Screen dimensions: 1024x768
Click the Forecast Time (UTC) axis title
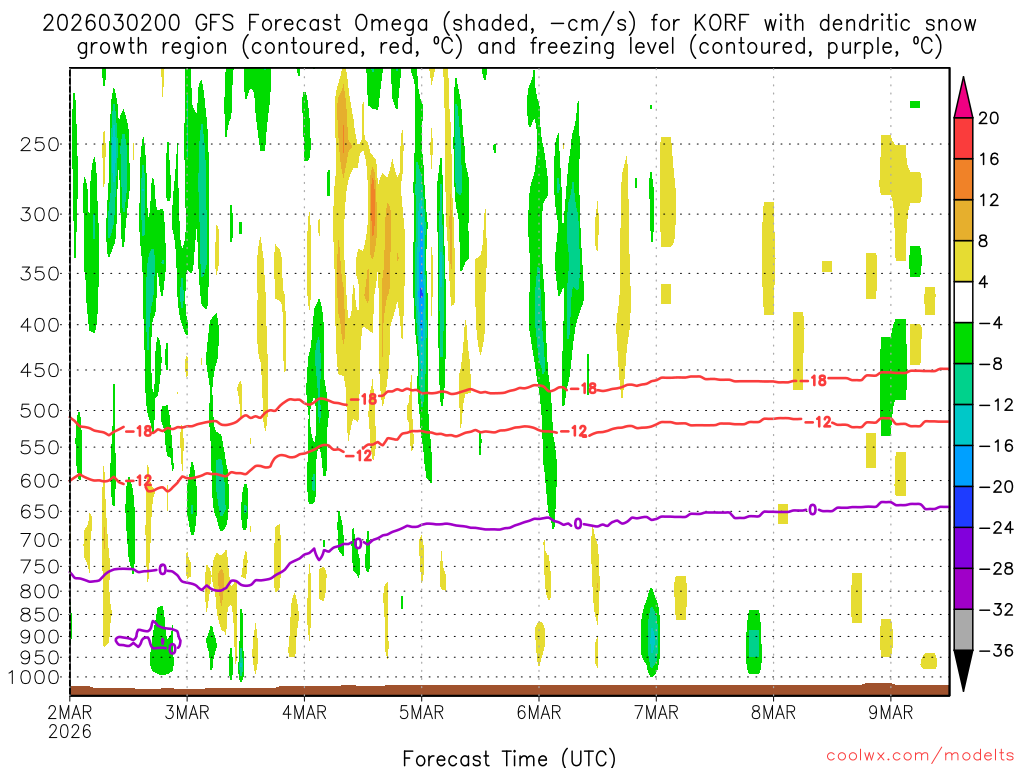pyautogui.click(x=509, y=757)
